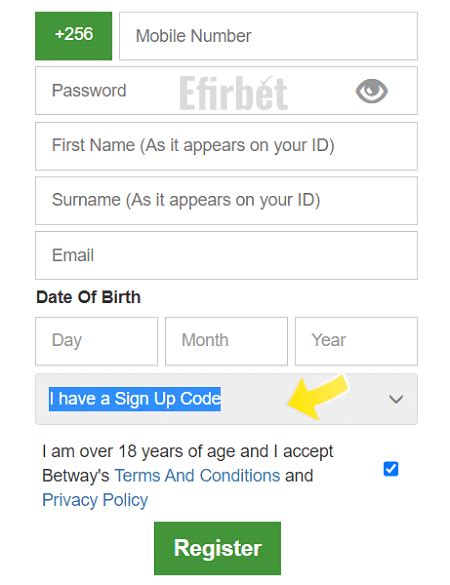Uncheck the over 18 age confirmation checkbox

391,469
